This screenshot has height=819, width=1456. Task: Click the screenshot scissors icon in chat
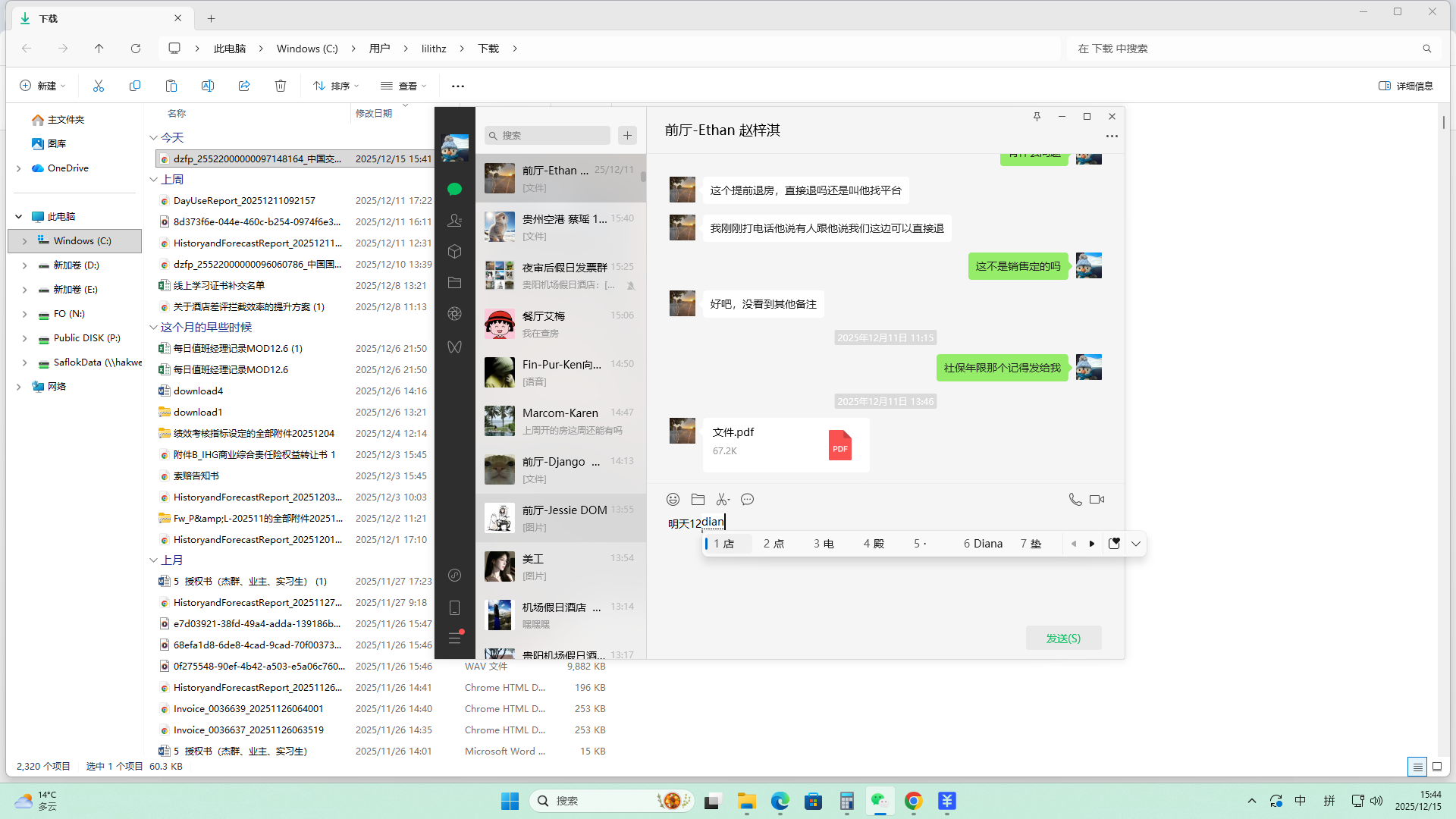pyautogui.click(x=722, y=499)
